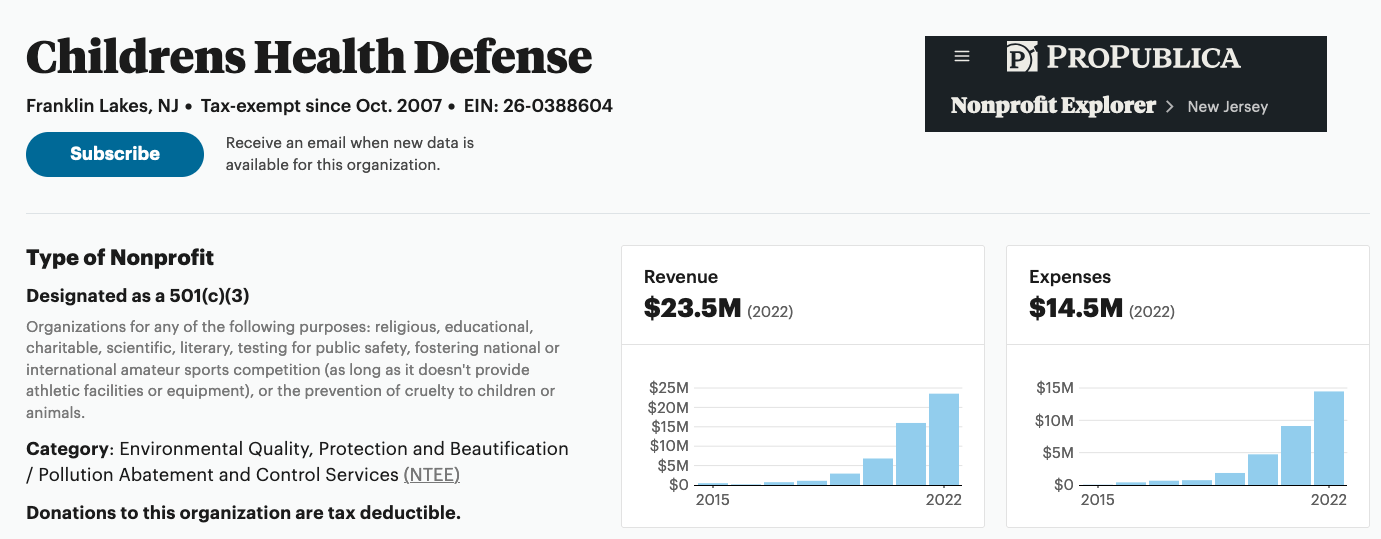Image resolution: width=1381 pixels, height=539 pixels.
Task: Click the Type of Nonprofit heading
Action: (x=120, y=258)
